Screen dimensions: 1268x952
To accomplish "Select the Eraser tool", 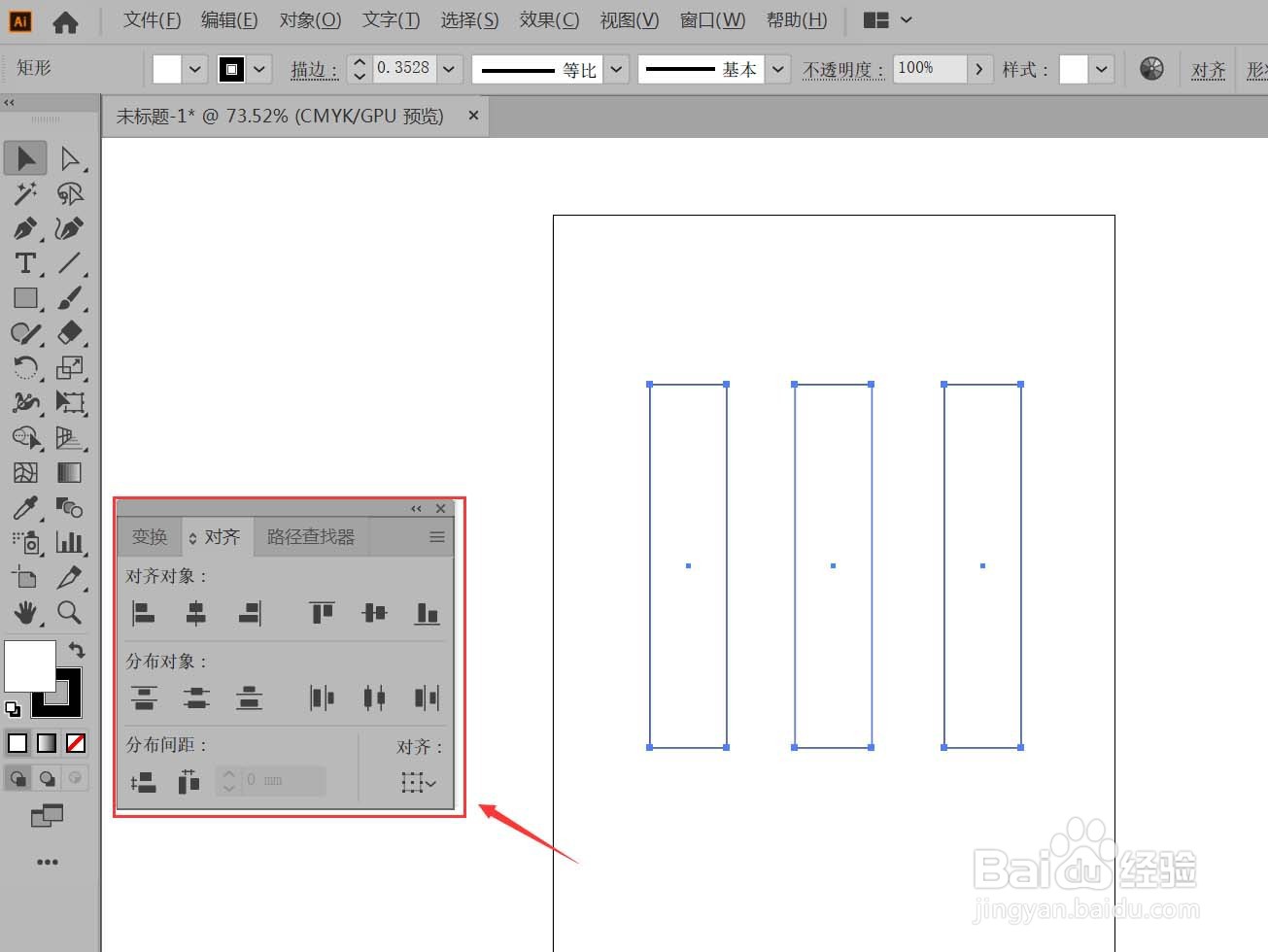I will (x=69, y=333).
